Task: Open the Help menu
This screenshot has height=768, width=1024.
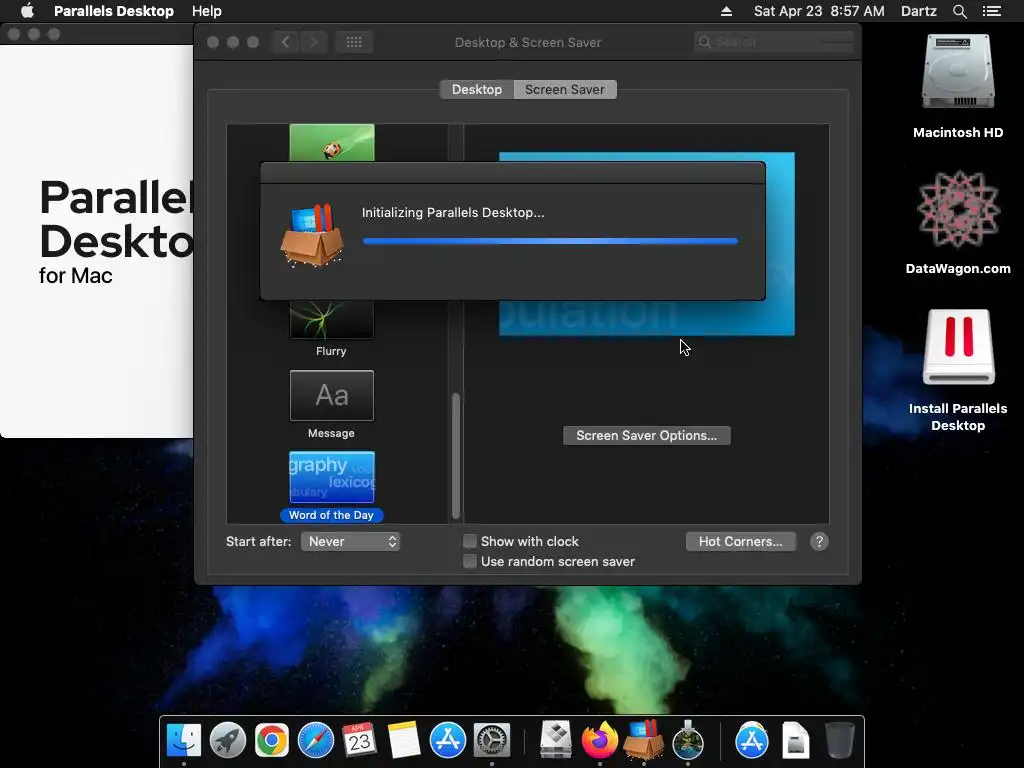Action: [206, 11]
